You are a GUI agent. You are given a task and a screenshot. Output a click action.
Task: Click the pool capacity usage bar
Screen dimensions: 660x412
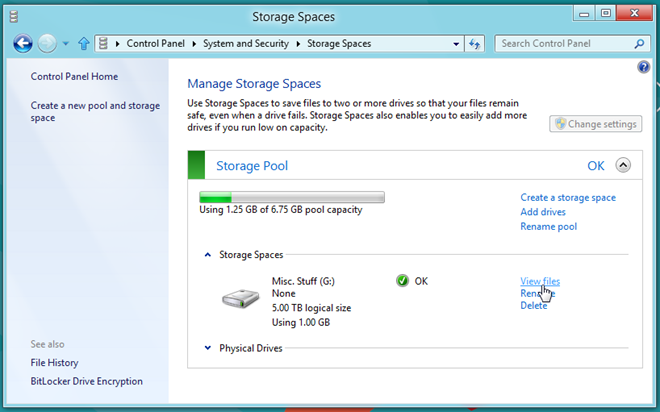tap(292, 197)
